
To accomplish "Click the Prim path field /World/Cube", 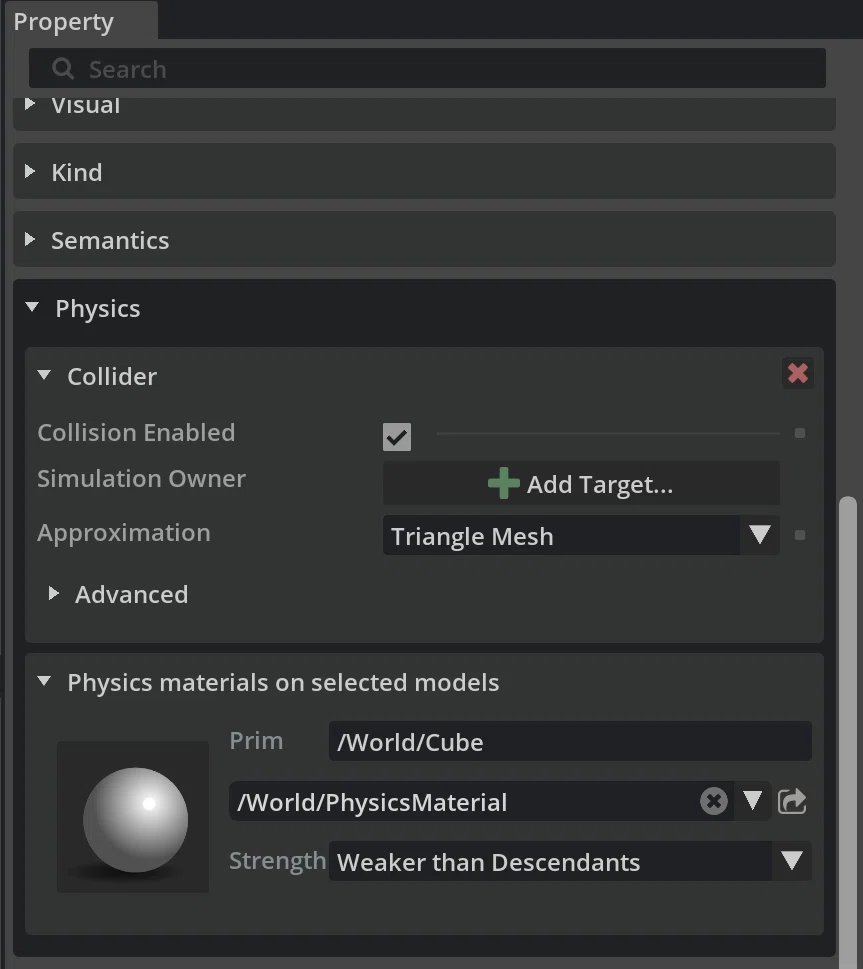I will 570,741.
